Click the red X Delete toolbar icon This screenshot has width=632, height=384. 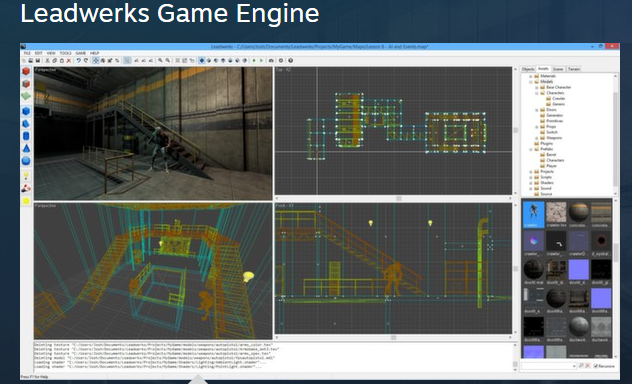pyautogui.click(x=69, y=60)
